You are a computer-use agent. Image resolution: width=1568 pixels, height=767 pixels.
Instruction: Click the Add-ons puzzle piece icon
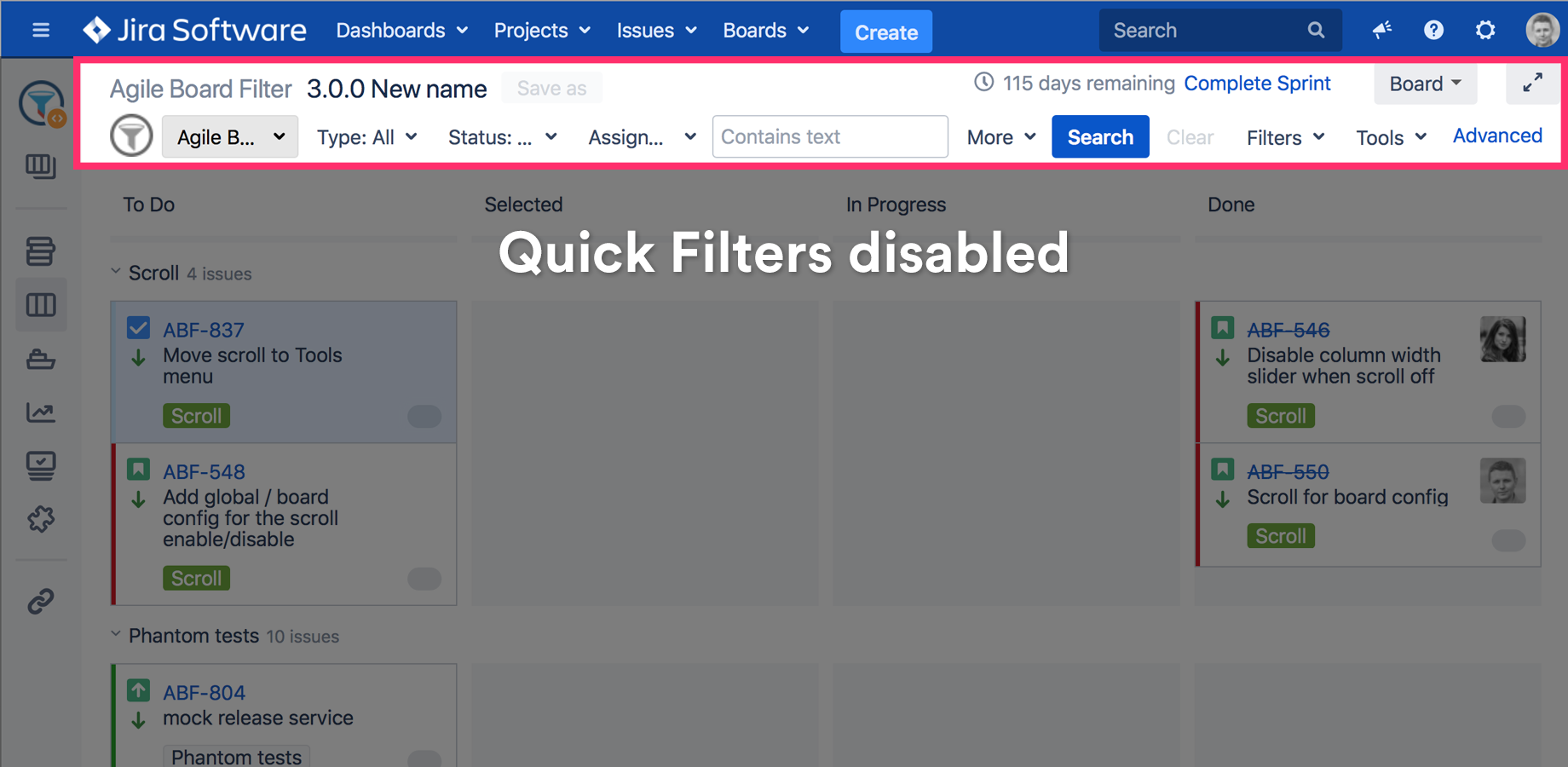(x=40, y=519)
